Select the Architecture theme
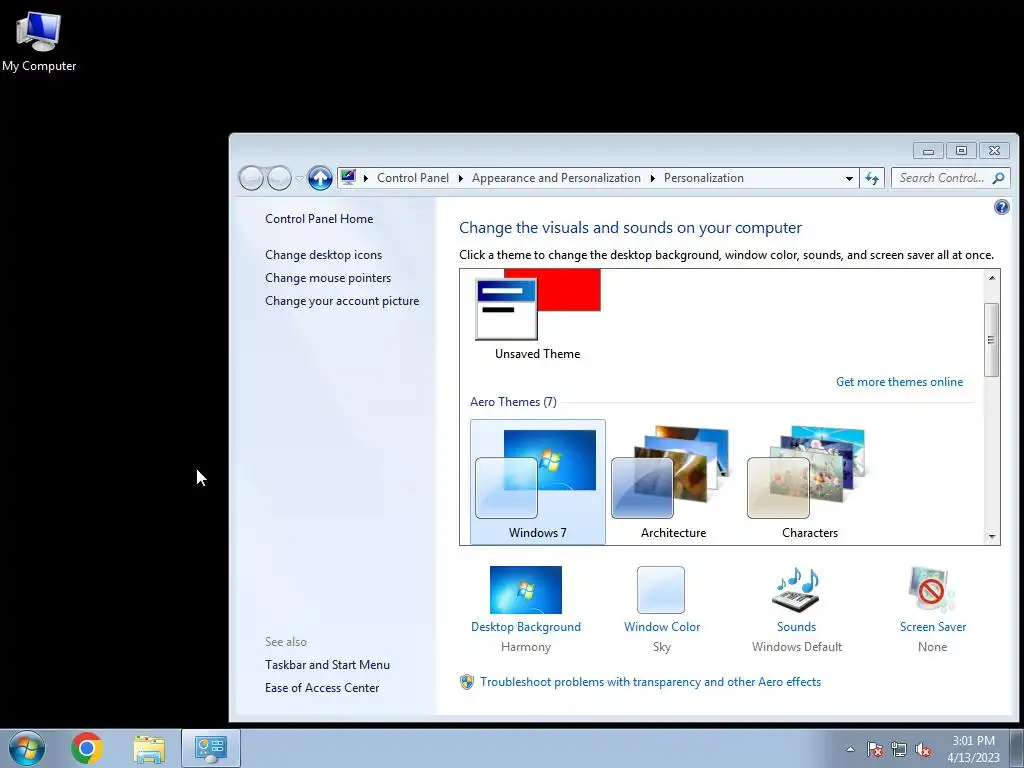The width and height of the screenshot is (1024, 768). pyautogui.click(x=673, y=482)
